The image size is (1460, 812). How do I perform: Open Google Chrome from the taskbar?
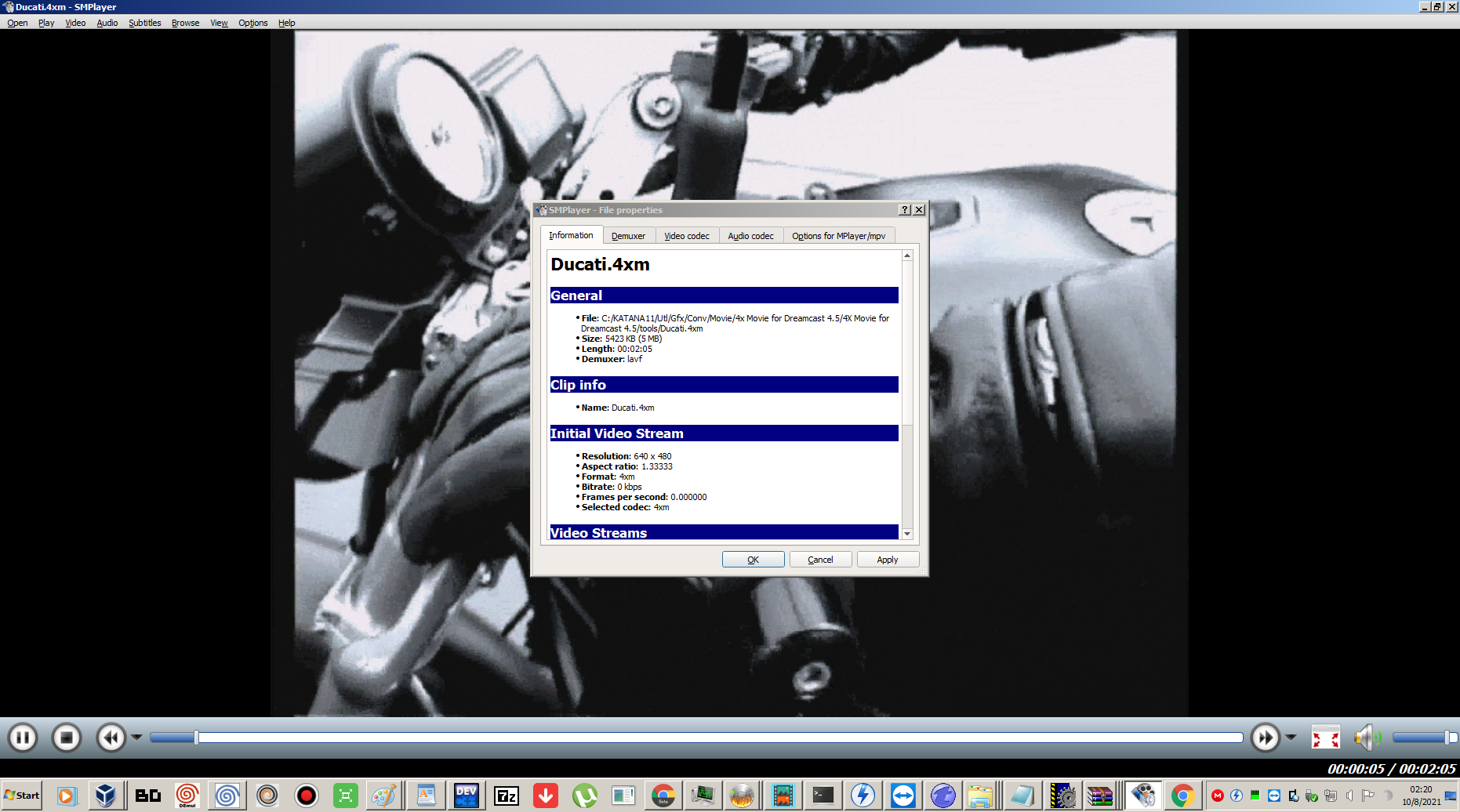click(1182, 796)
